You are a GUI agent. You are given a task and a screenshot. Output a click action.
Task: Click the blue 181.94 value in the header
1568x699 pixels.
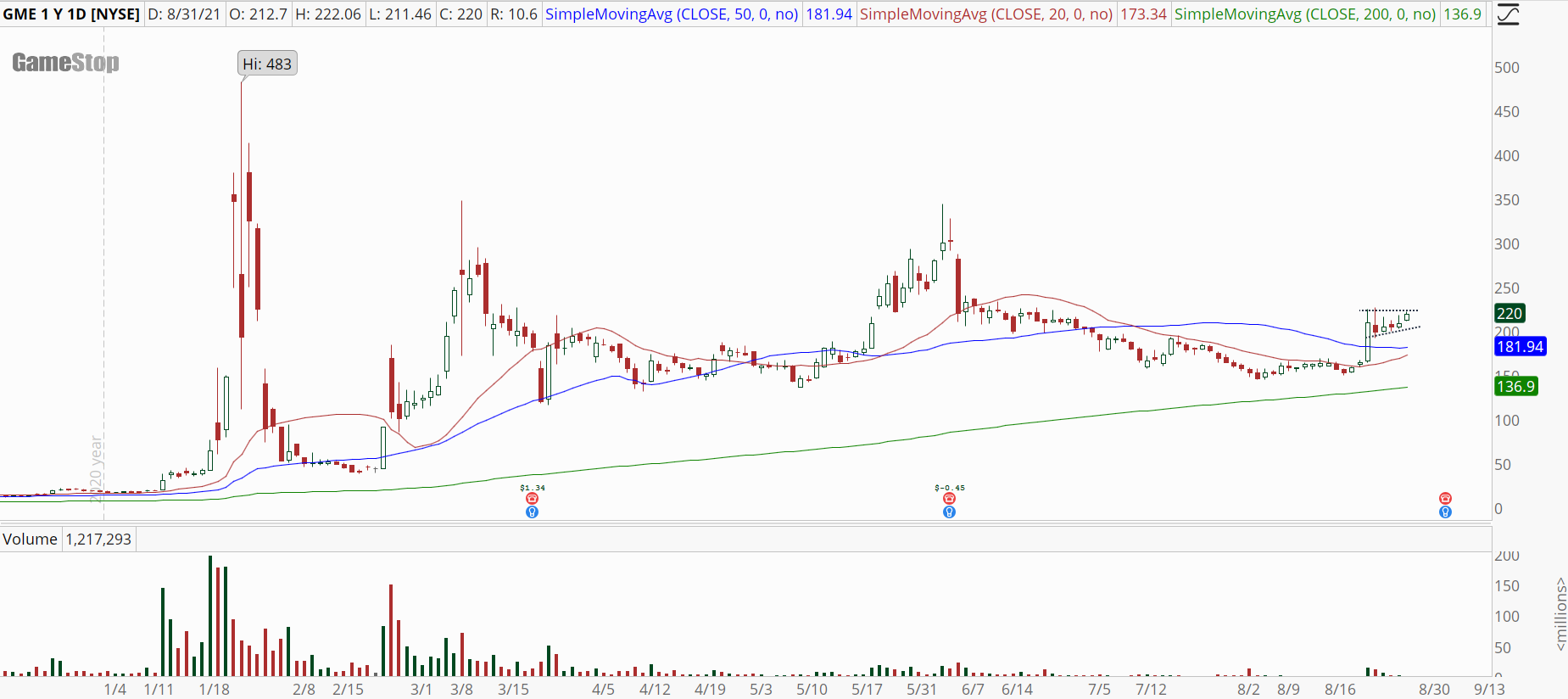coord(829,14)
